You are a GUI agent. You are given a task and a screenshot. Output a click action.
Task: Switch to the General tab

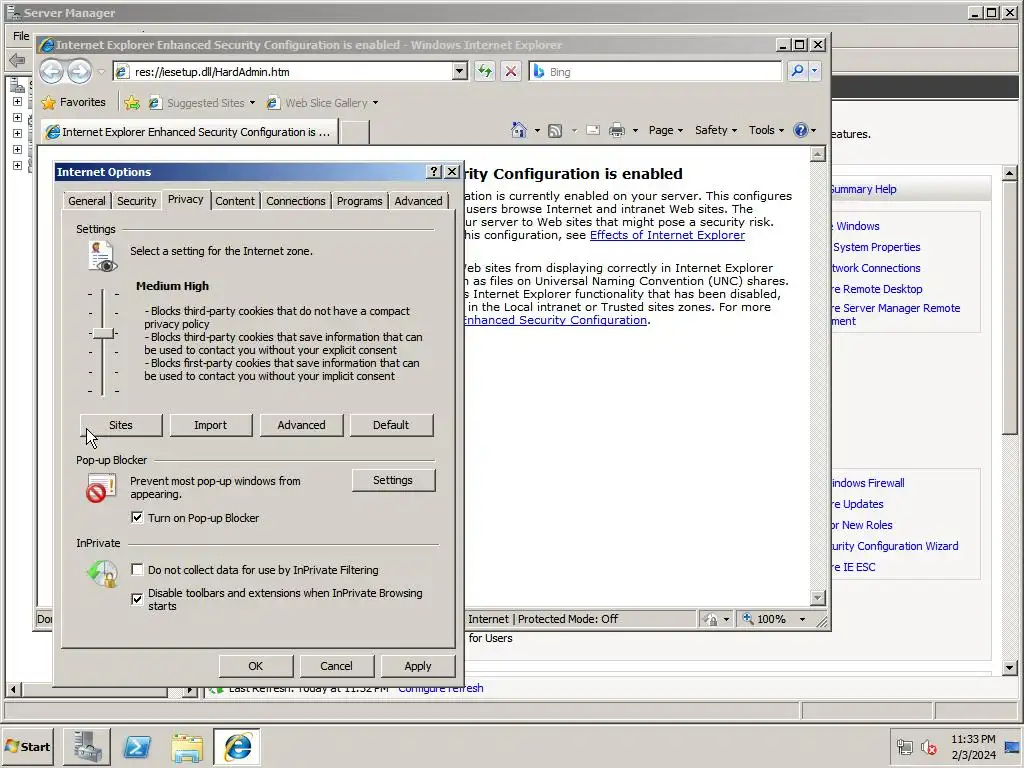[x=87, y=201]
